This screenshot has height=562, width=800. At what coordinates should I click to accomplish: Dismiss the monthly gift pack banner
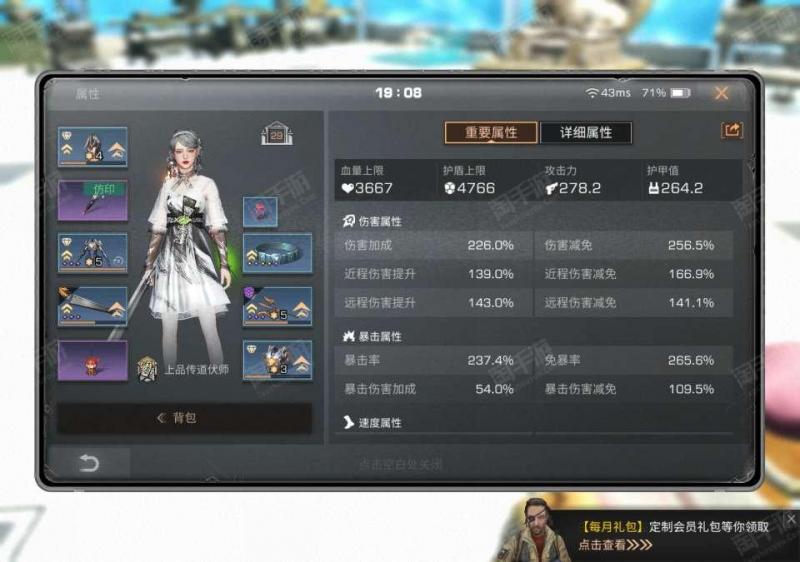pos(791,519)
